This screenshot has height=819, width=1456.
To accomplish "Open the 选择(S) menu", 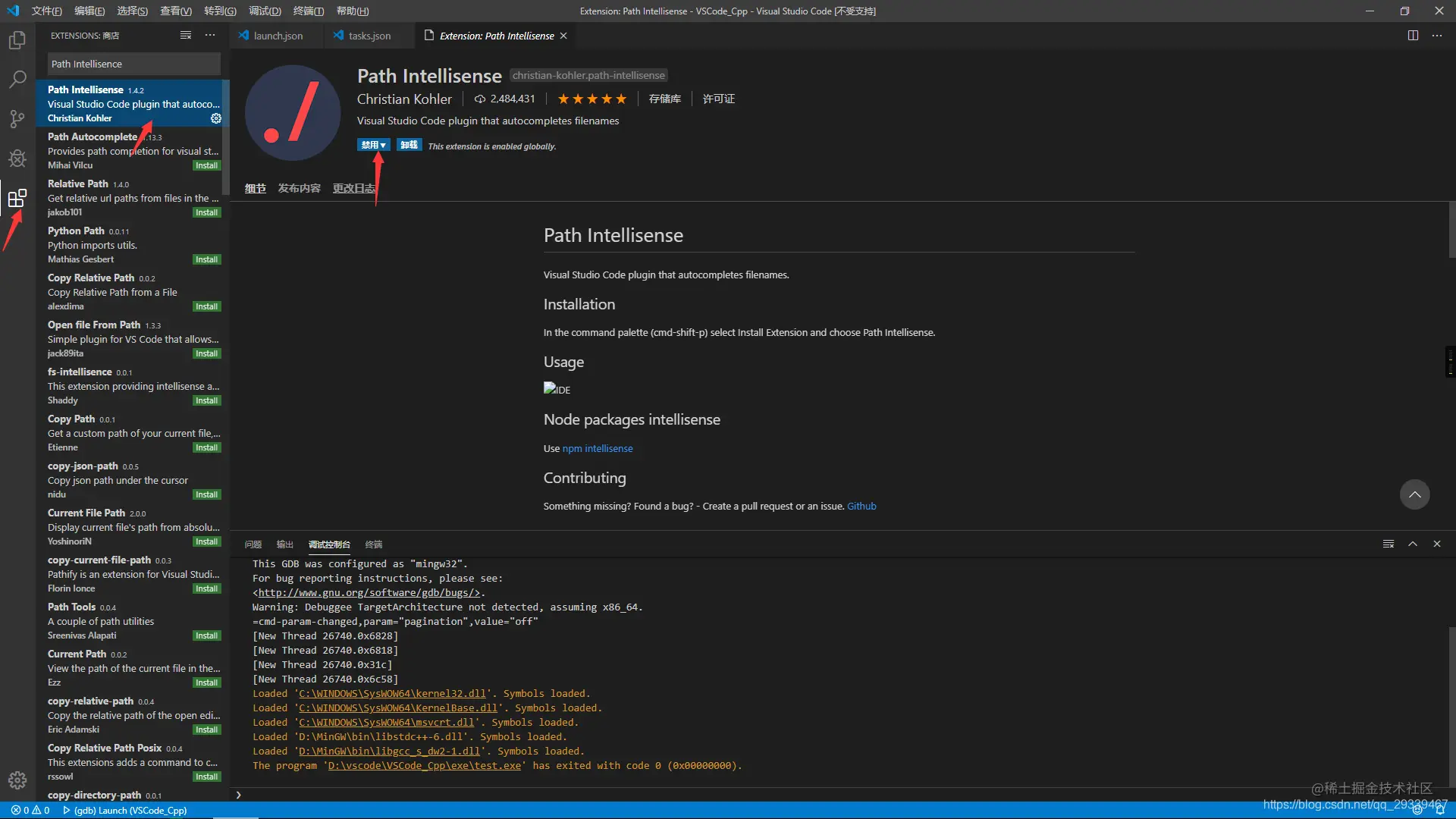I will pyautogui.click(x=133, y=11).
